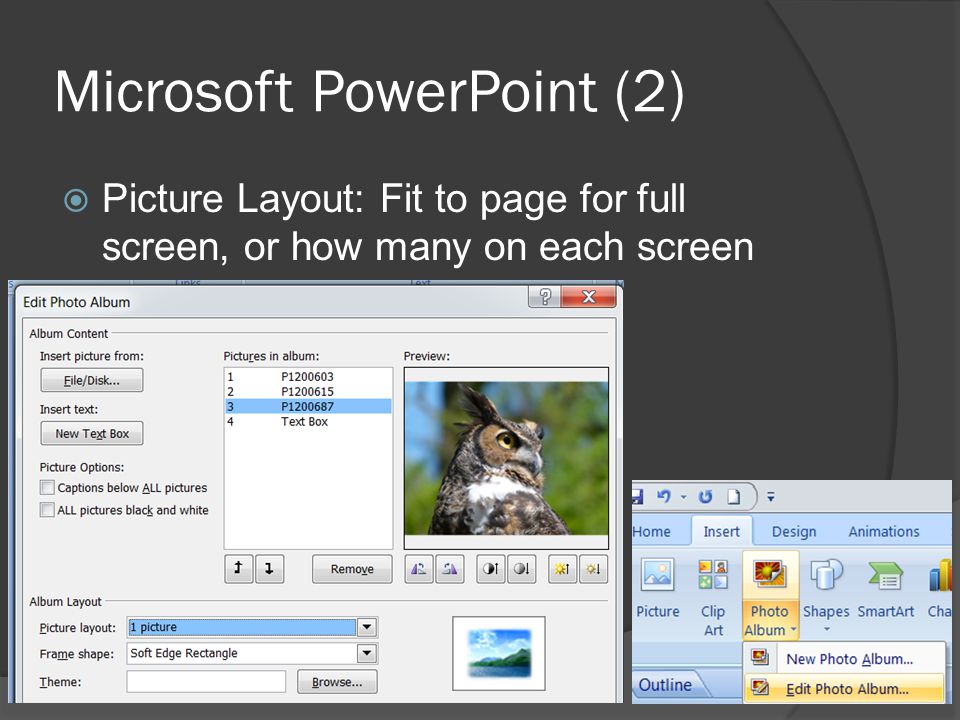Open the Photo Album dropdown arrow
Image resolution: width=960 pixels, height=720 pixels.
pyautogui.click(x=793, y=629)
